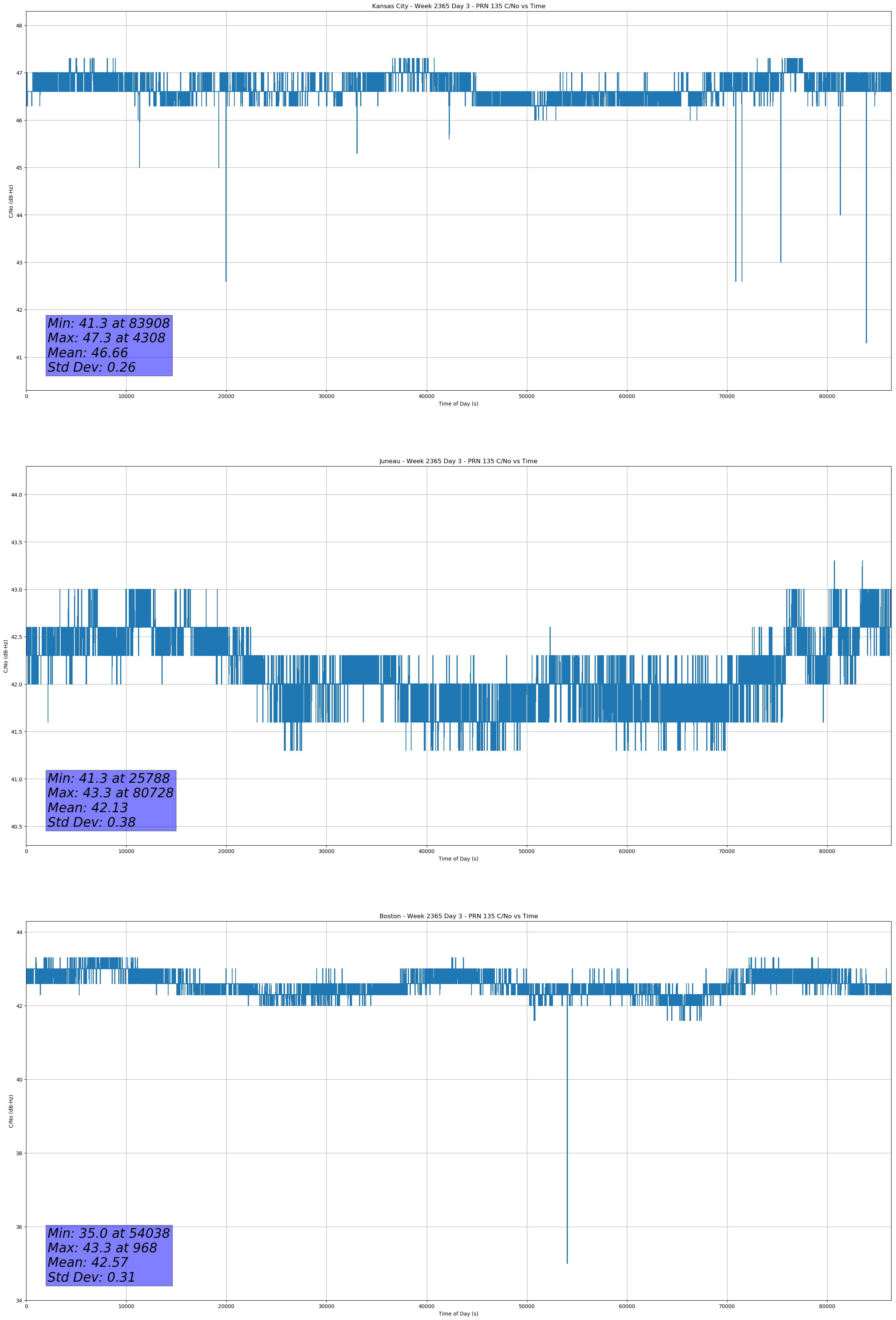Click the 80000 tick on Boston x-axis

click(827, 1306)
